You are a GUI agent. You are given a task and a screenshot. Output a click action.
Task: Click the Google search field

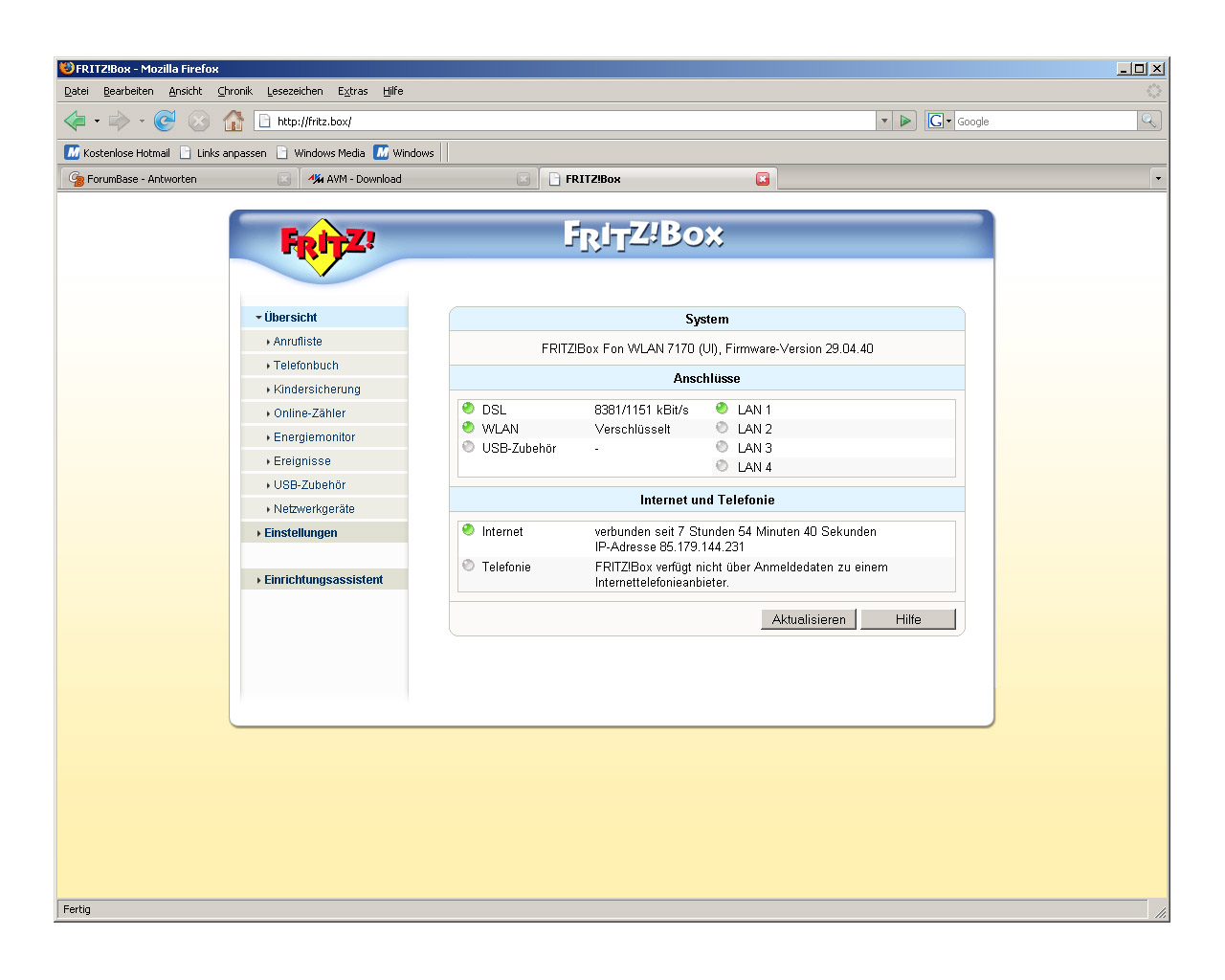click(x=1046, y=121)
